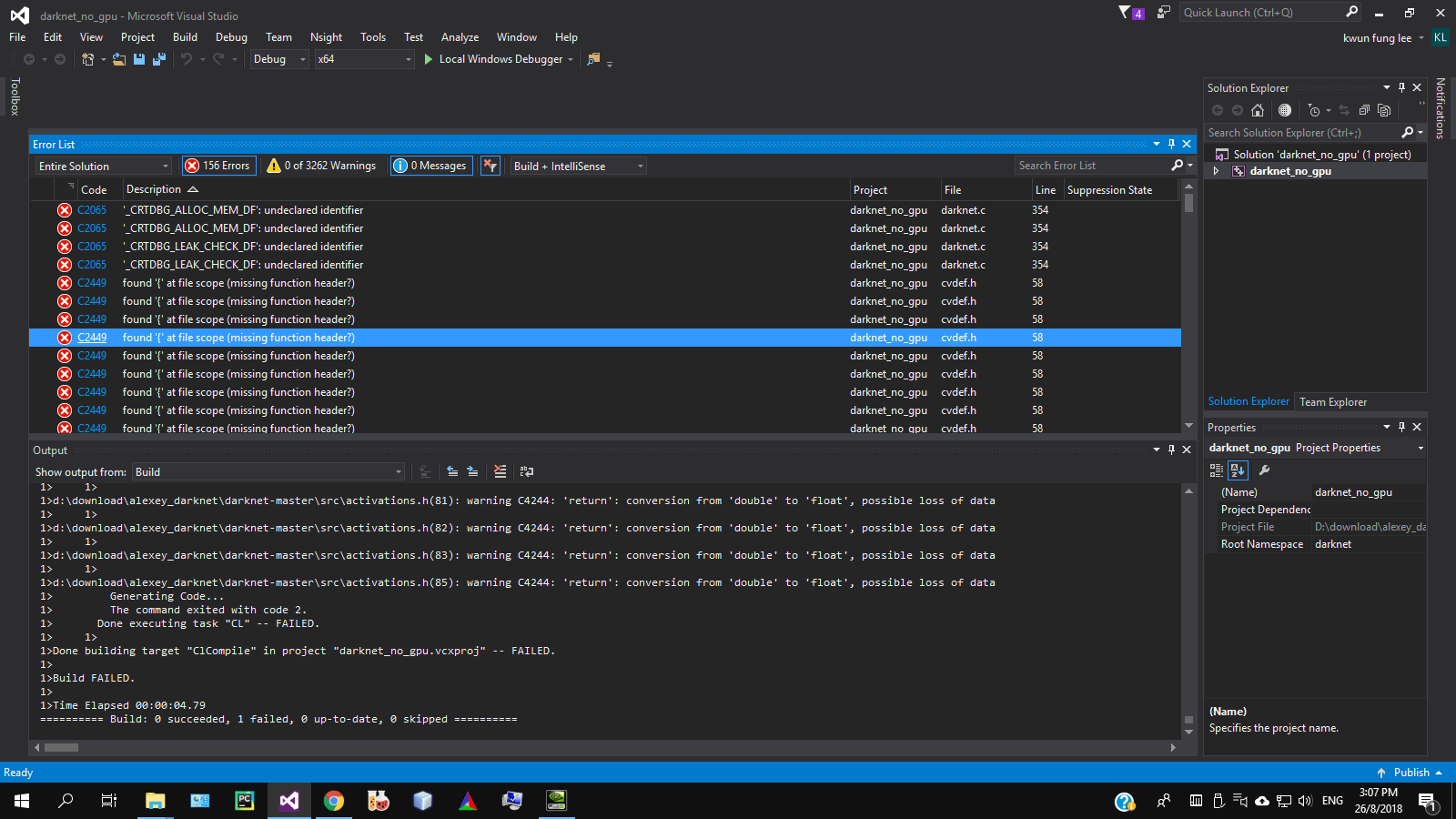Viewport: 1456px width, 819px height.
Task: Open the Debug menu
Action: coord(231,37)
